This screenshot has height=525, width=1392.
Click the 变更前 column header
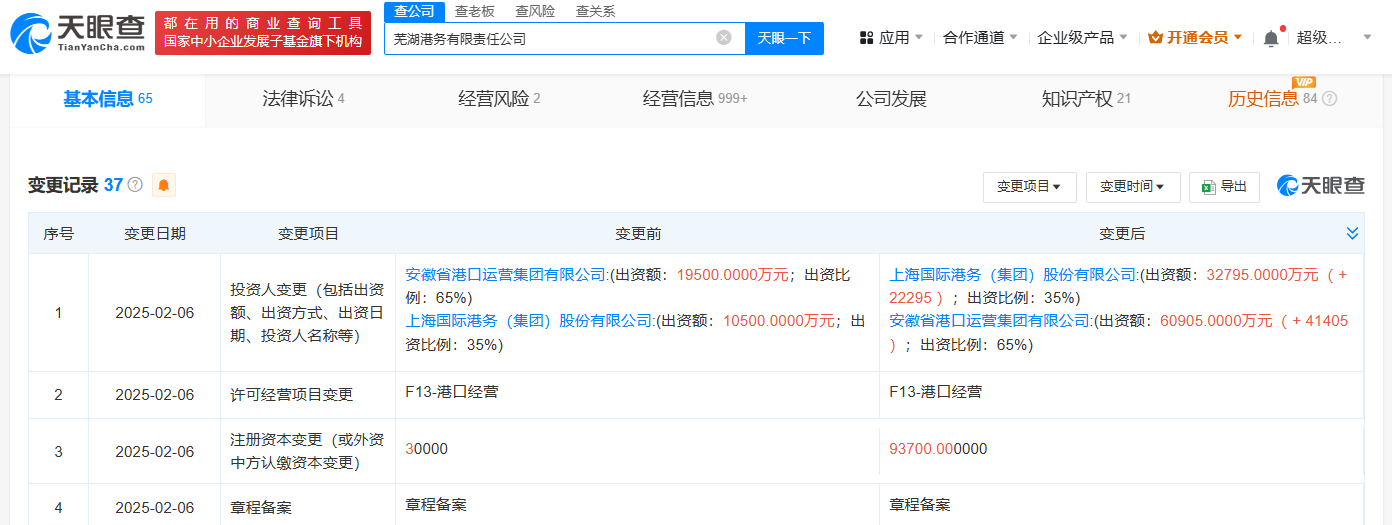(638, 233)
